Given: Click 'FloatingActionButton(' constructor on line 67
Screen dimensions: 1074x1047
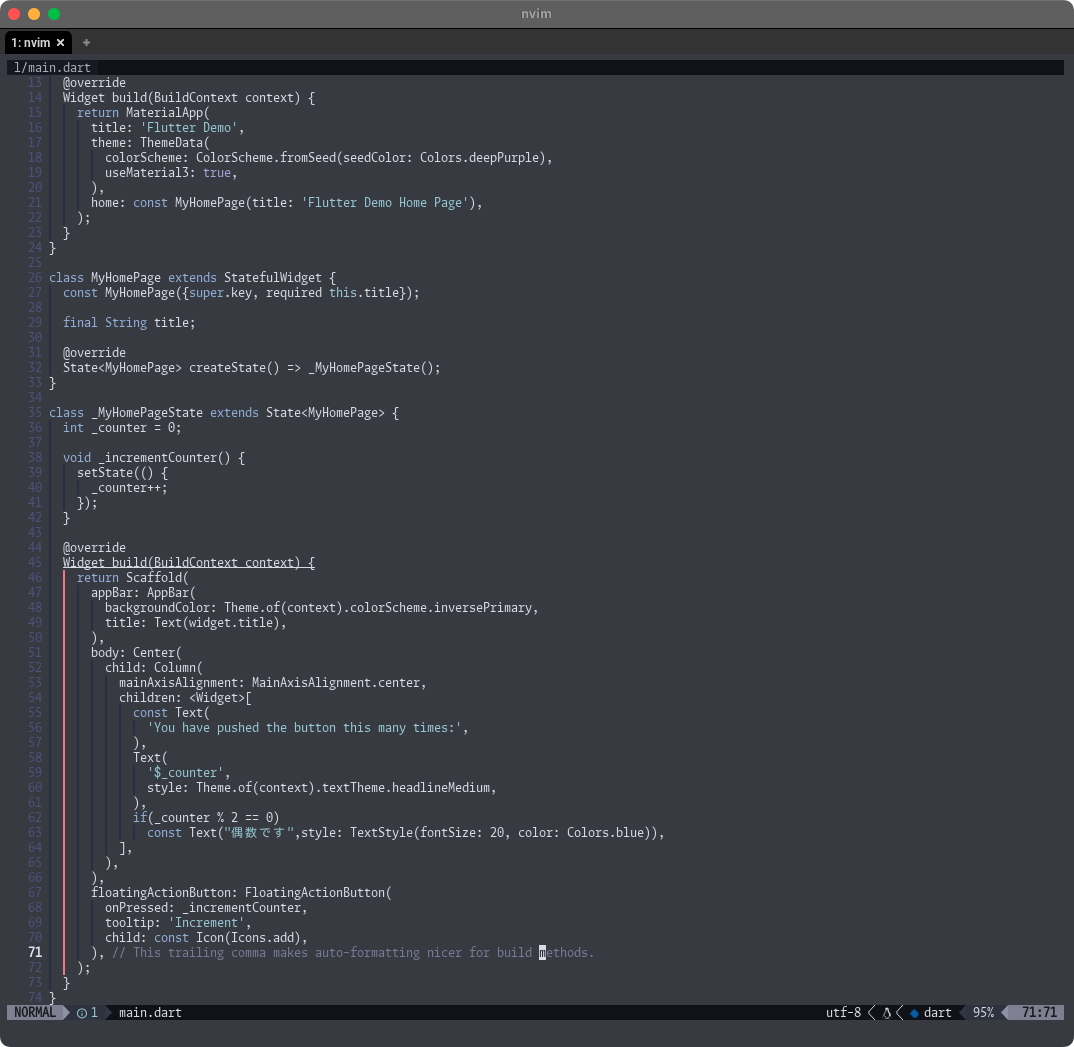Looking at the screenshot, I should click(x=319, y=892).
